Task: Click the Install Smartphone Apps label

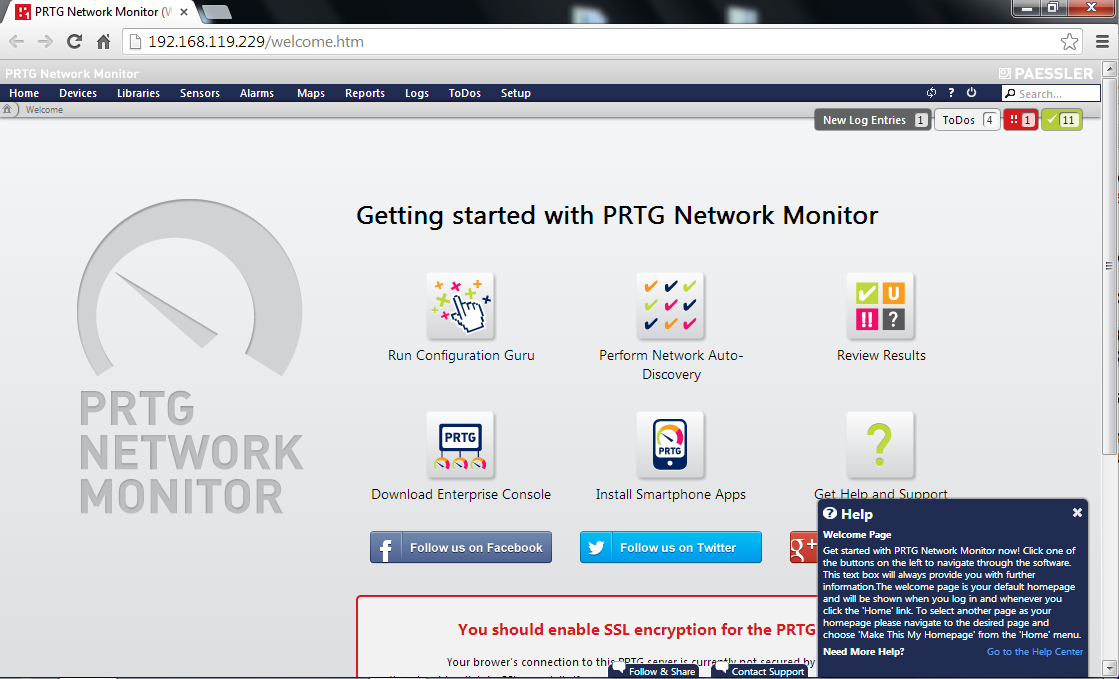Action: click(670, 494)
